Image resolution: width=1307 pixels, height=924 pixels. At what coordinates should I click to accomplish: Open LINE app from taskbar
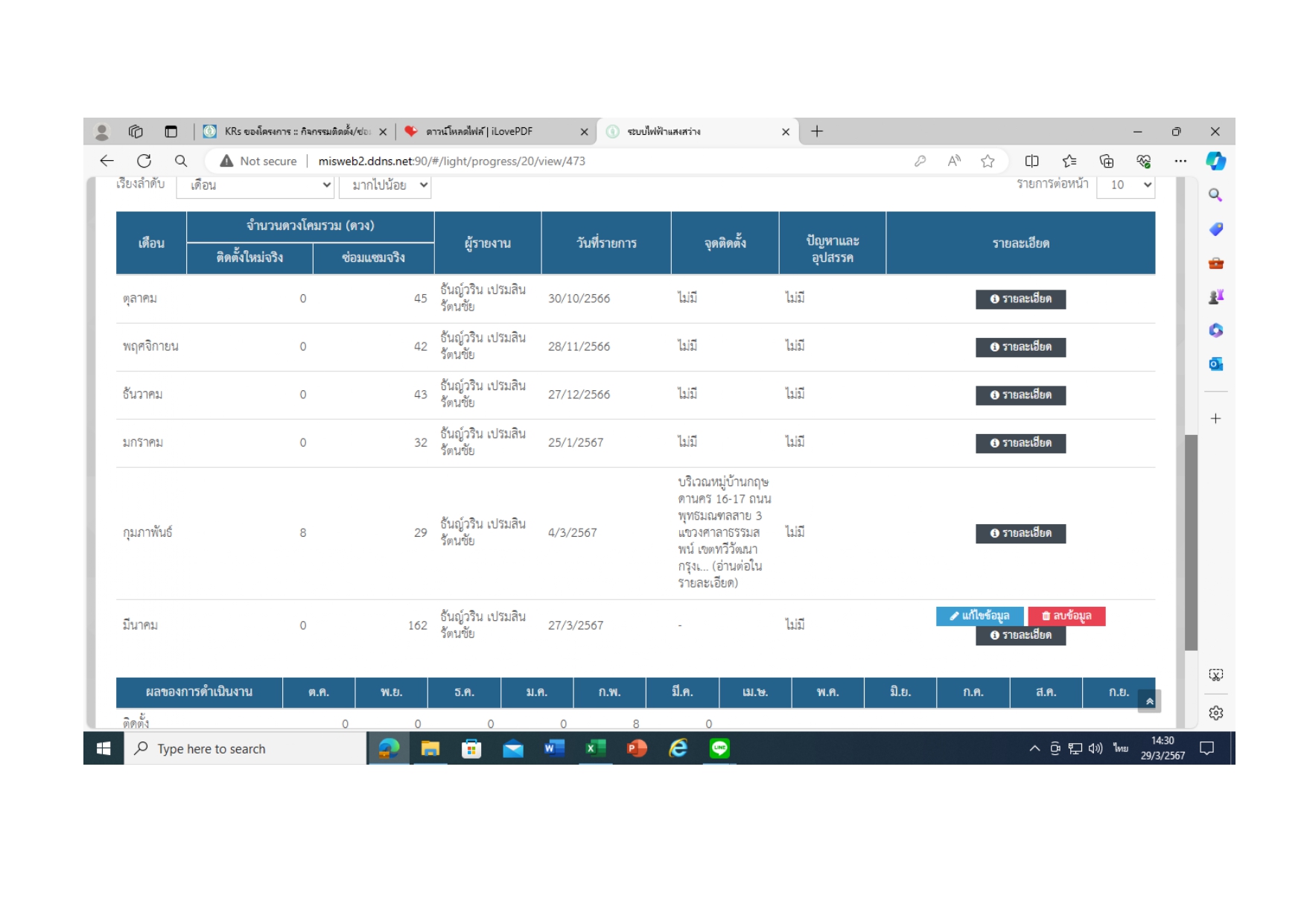[x=719, y=748]
